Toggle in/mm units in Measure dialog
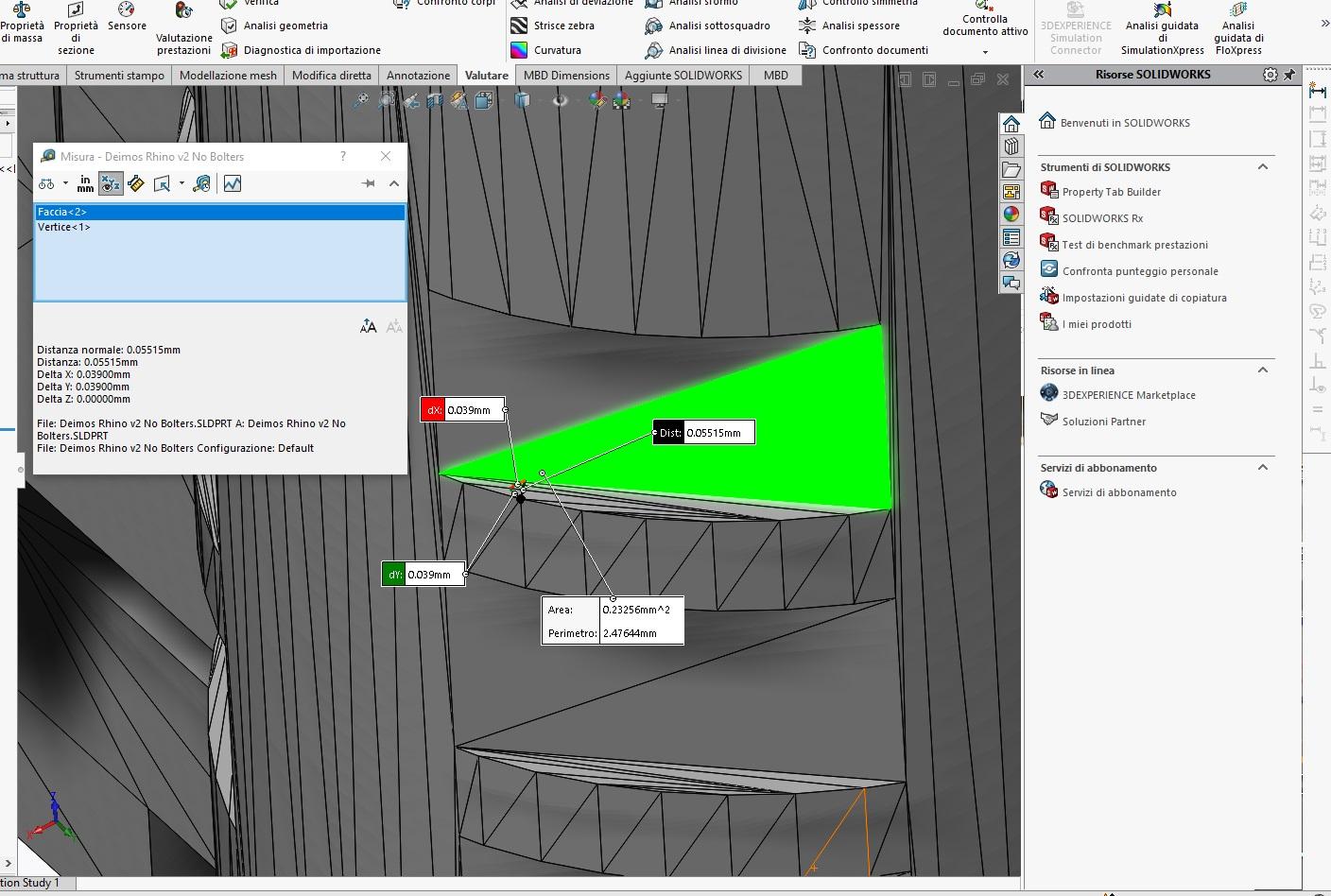The width and height of the screenshot is (1331, 896). [85, 183]
